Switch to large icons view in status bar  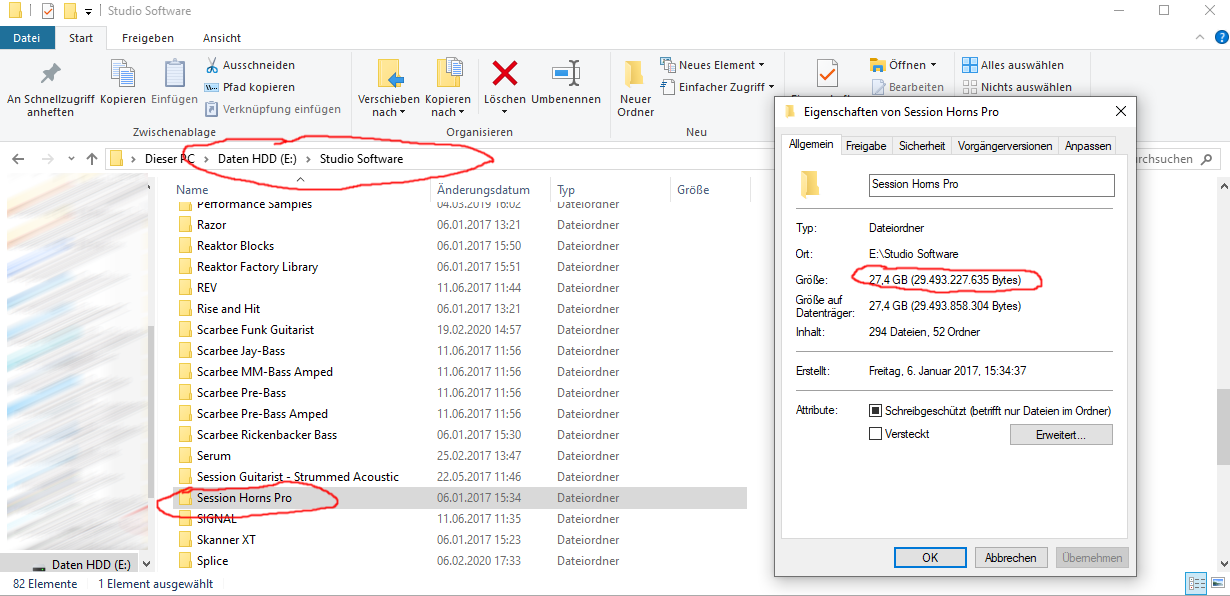(x=1217, y=583)
